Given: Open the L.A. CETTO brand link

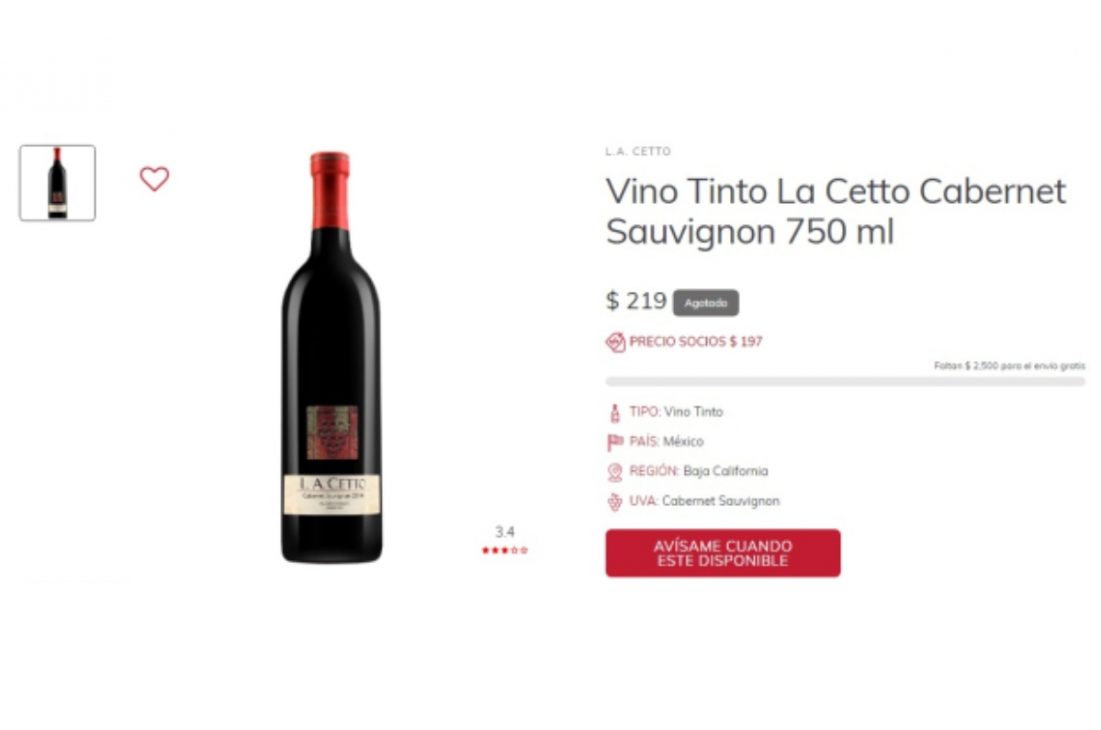Looking at the screenshot, I should coord(638,151).
